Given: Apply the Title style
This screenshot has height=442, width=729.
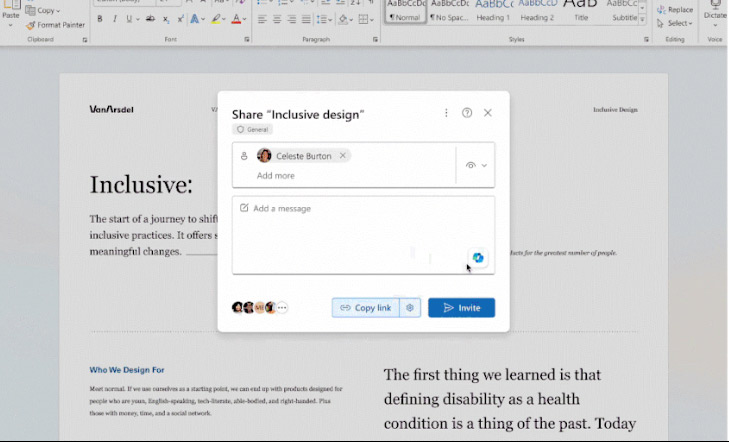Looking at the screenshot, I should (x=581, y=11).
